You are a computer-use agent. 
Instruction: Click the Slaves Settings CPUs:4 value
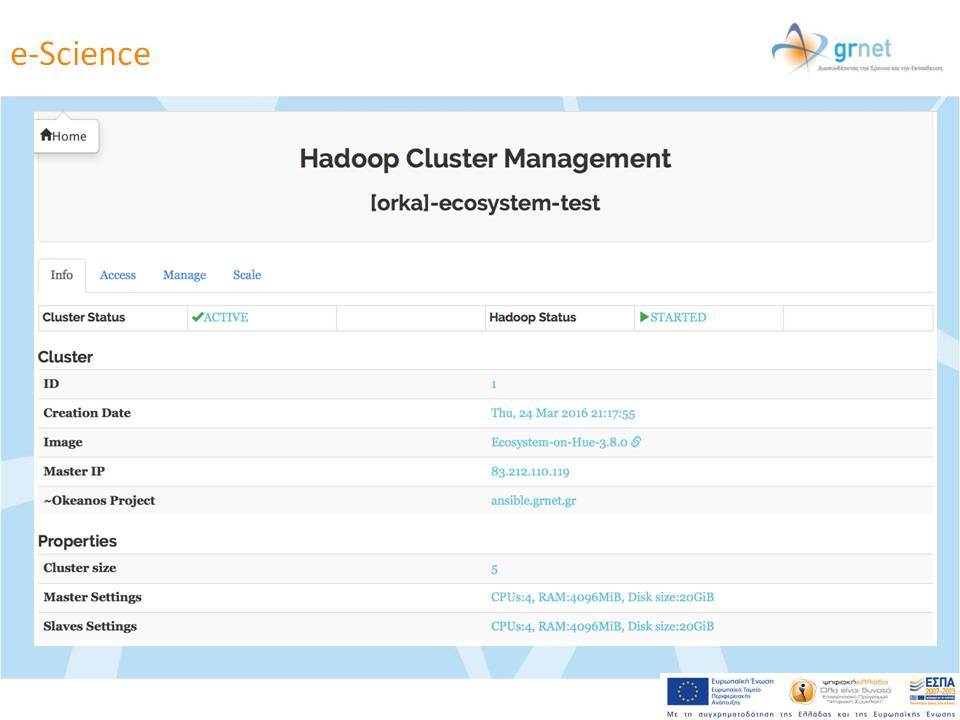tap(602, 626)
